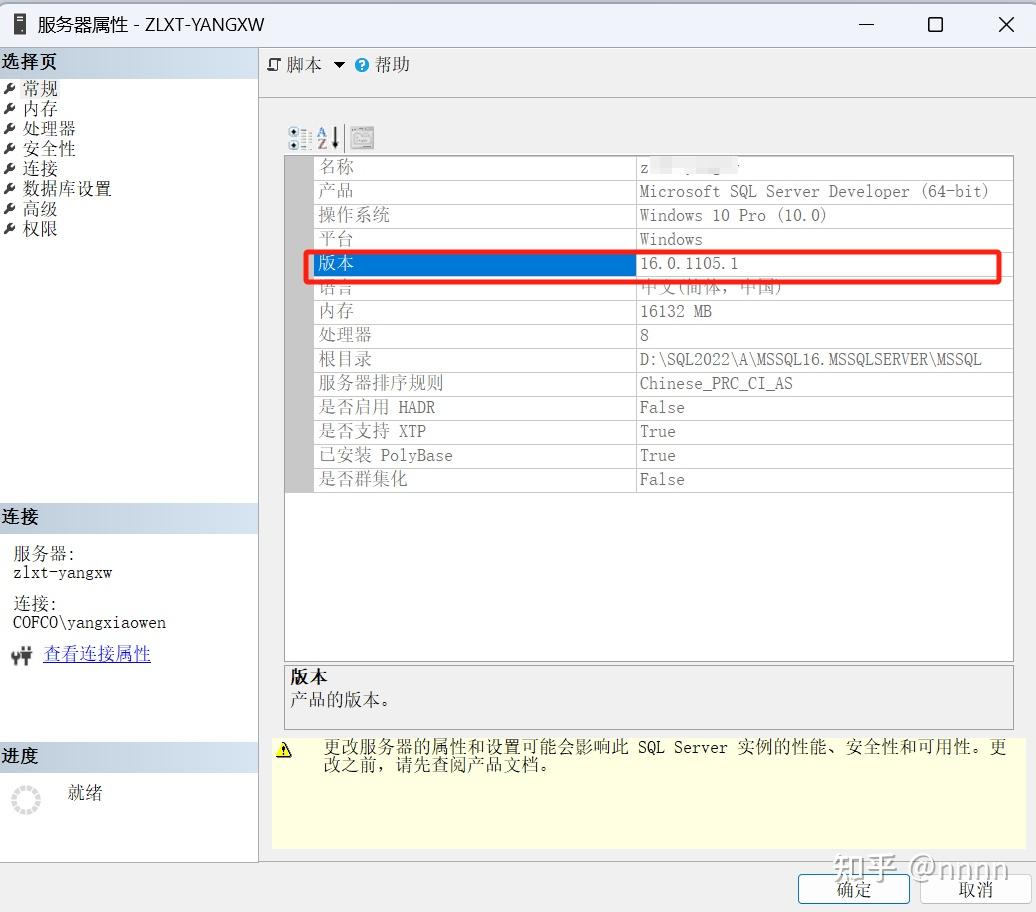The height and width of the screenshot is (912, 1036).
Task: Select the 内存 page
Action: pyautogui.click(x=39, y=108)
